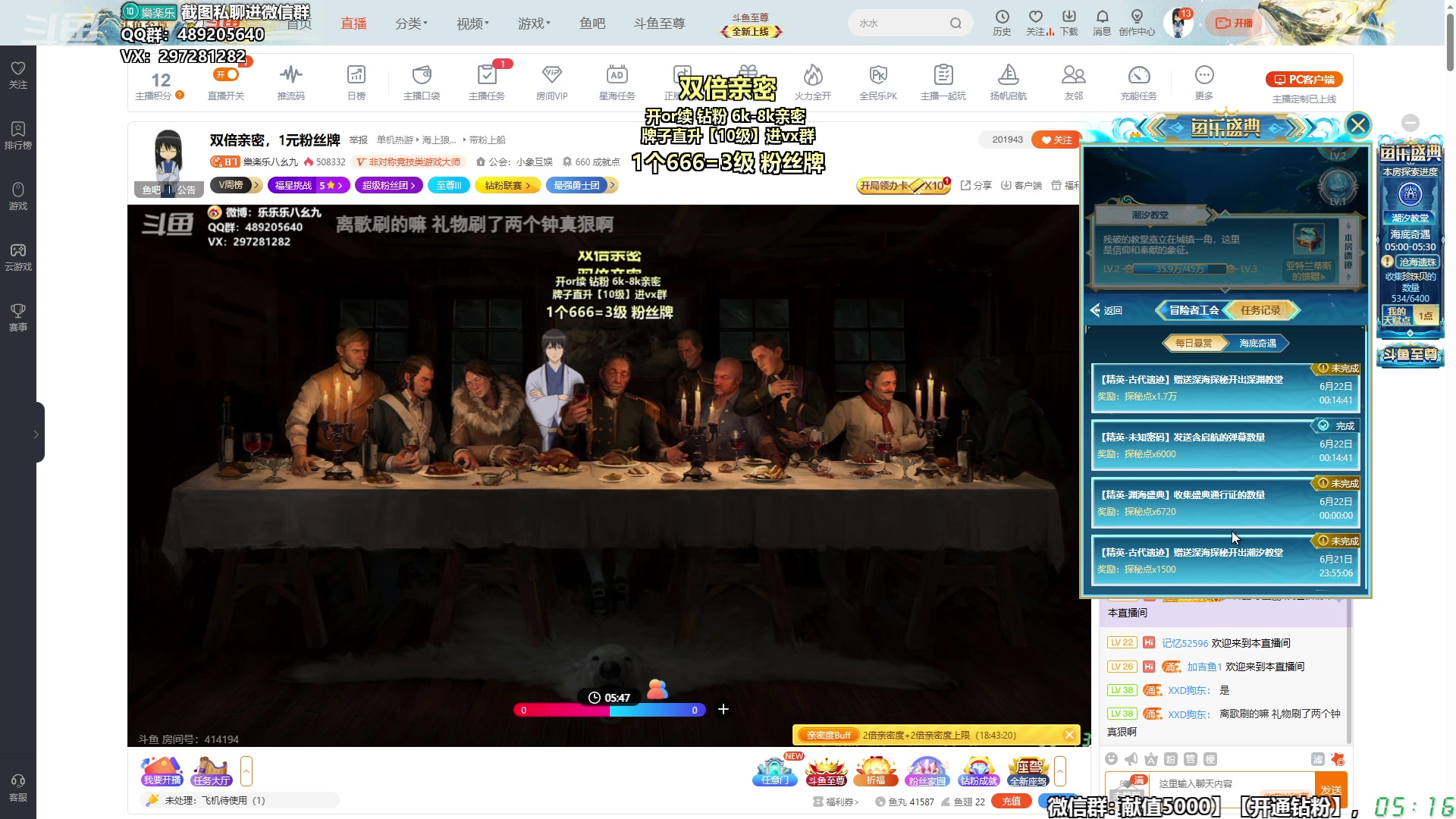Image resolution: width=1456 pixels, height=819 pixels.
Task: Click the 亚特兰蒂斯的馈赠 chest reward
Action: click(x=1309, y=253)
